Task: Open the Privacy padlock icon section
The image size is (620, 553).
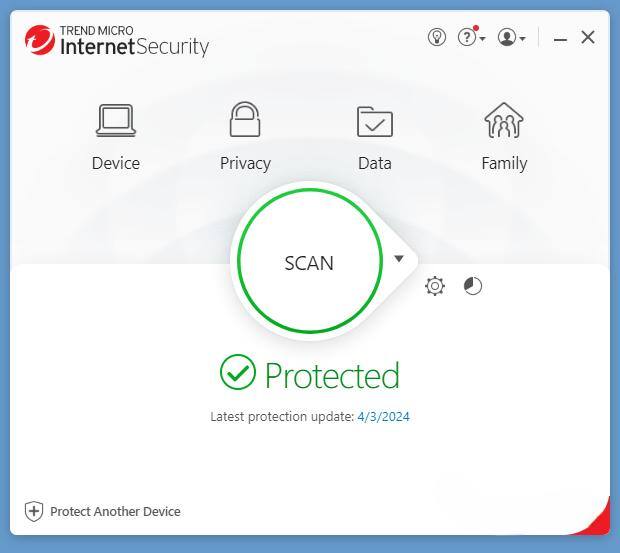Action: [x=245, y=121]
